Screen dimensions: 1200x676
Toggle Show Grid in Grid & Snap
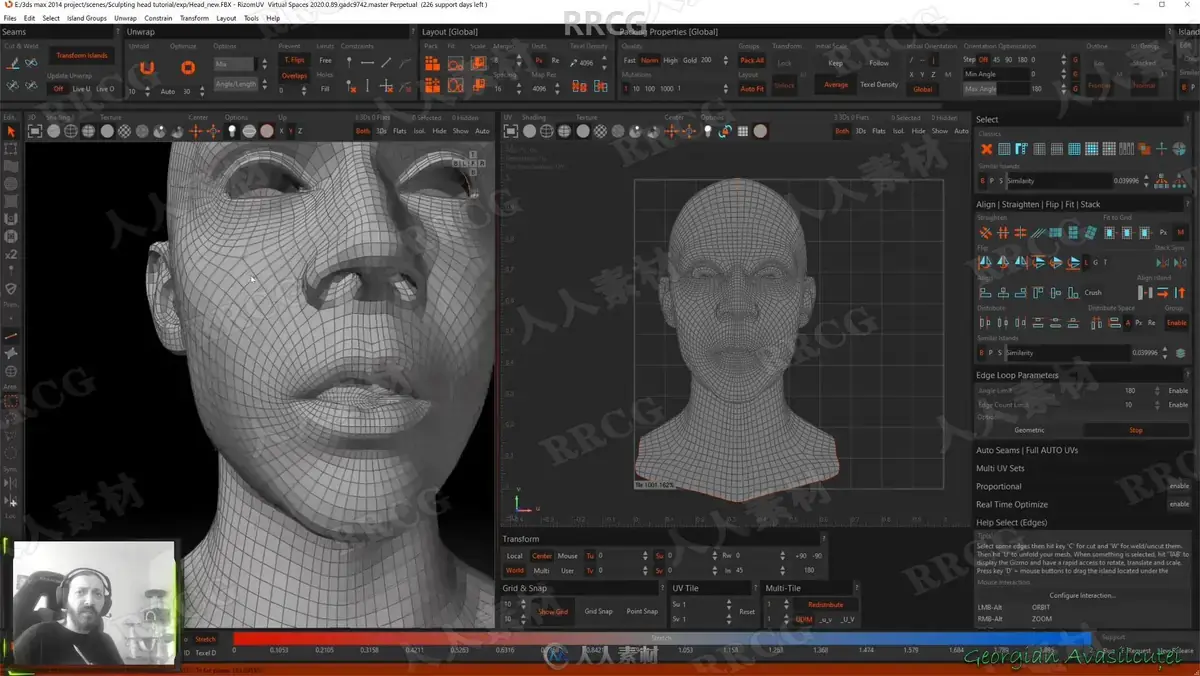tap(553, 611)
